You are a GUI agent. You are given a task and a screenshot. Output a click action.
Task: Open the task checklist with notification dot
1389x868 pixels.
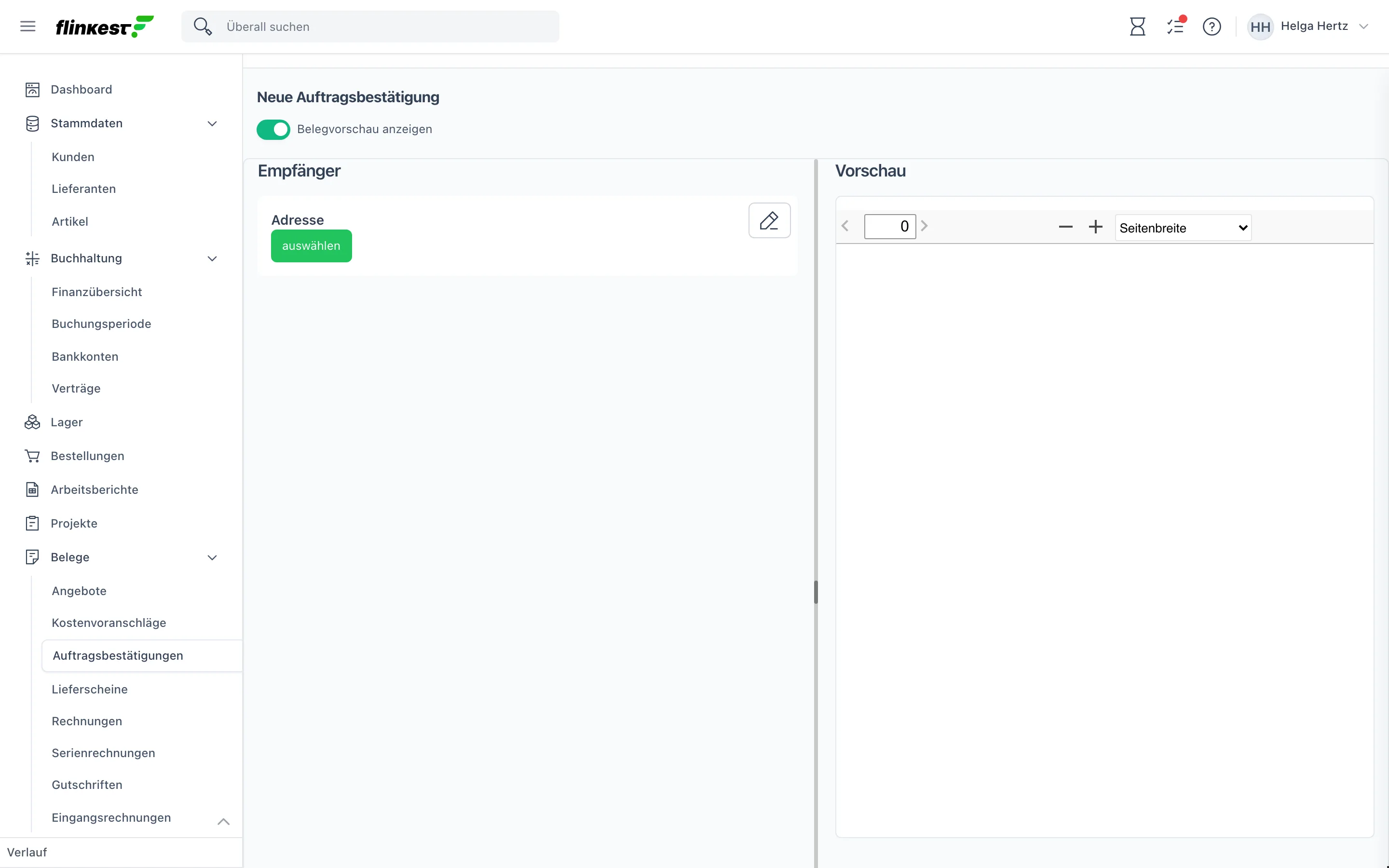pos(1175,27)
